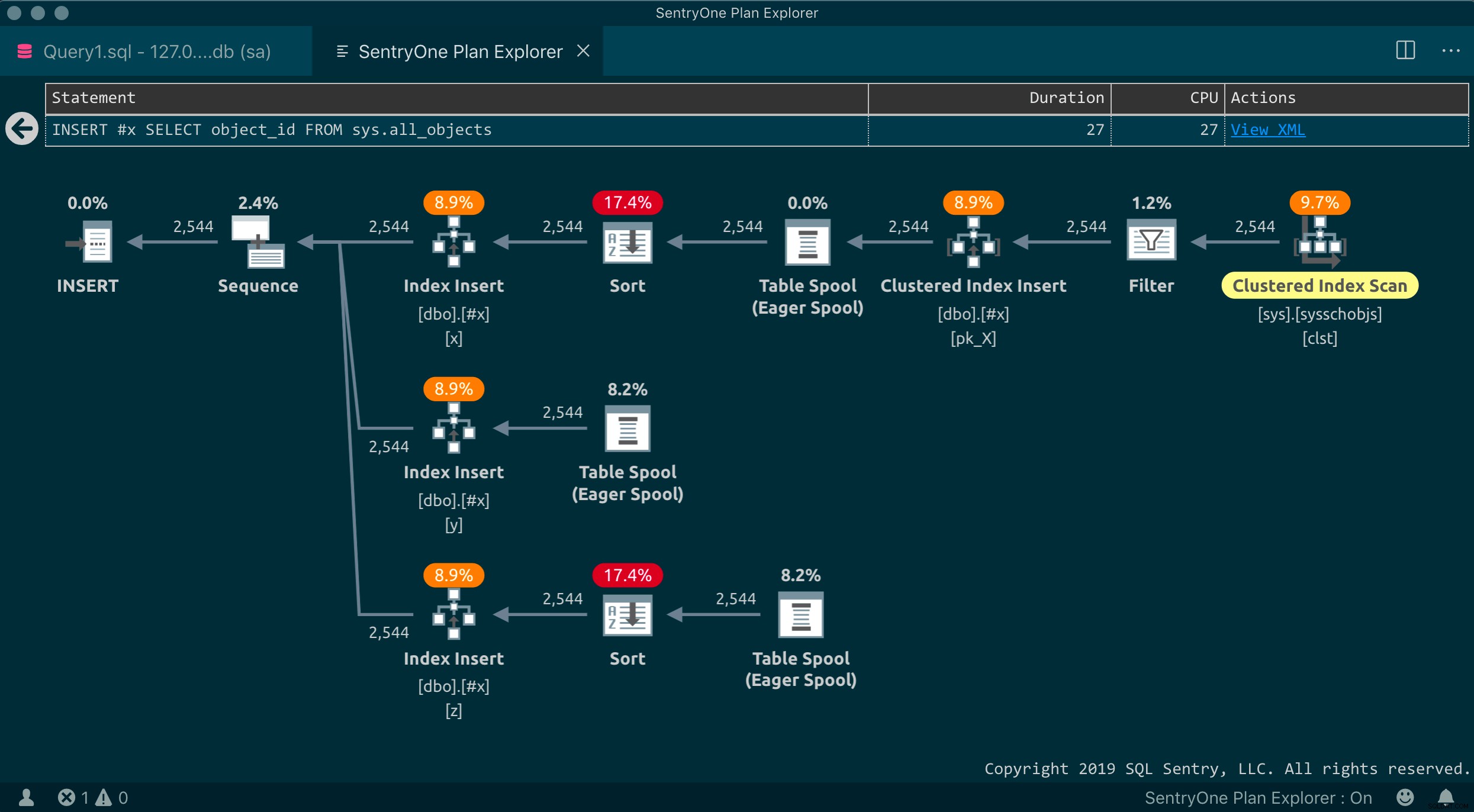Open the warnings indicator in status bar

pos(112,797)
